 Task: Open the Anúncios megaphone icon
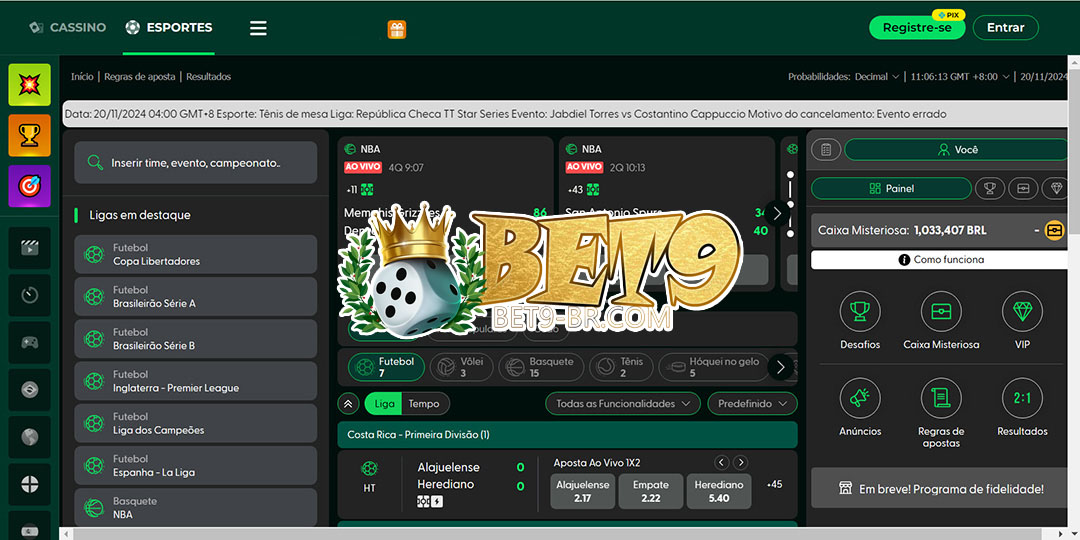860,398
